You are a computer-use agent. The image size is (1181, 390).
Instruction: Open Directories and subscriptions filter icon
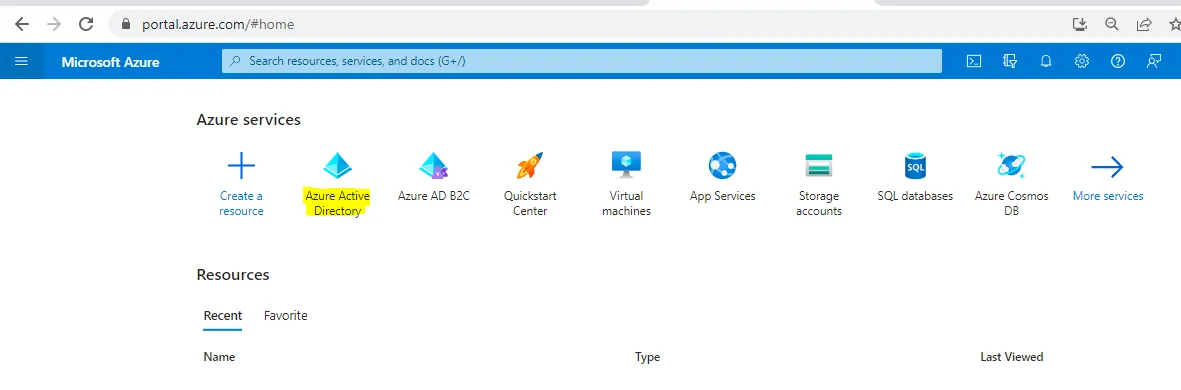[x=1010, y=61]
